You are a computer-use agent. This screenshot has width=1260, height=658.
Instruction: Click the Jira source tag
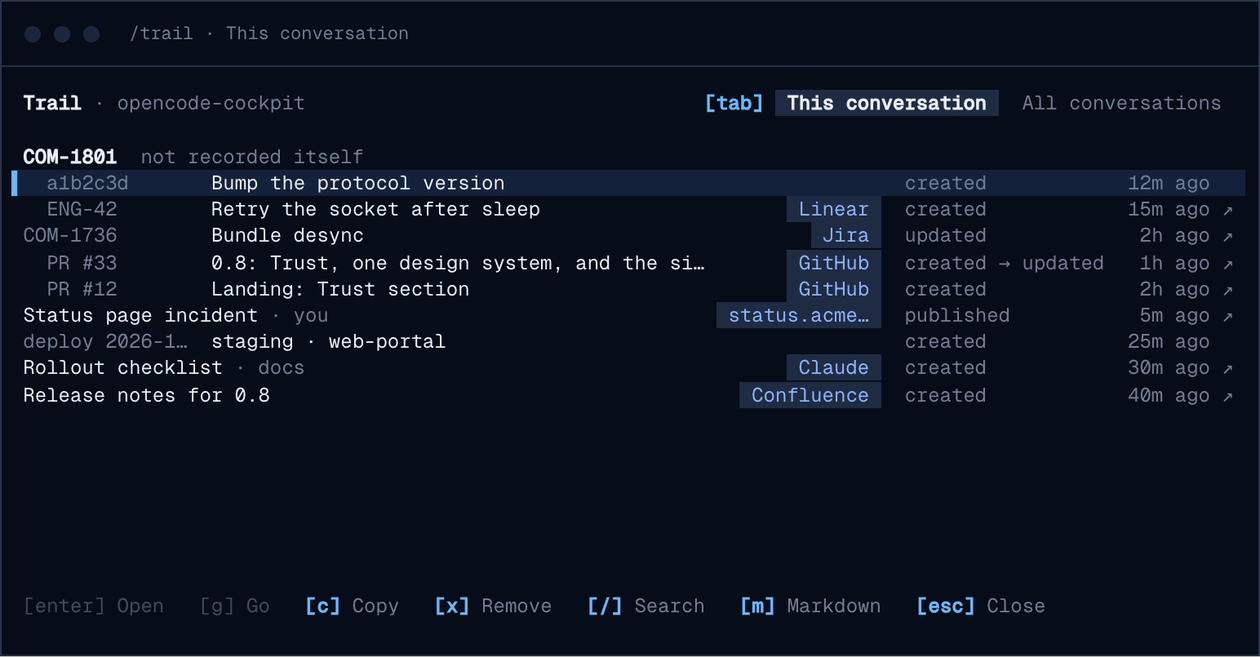845,236
